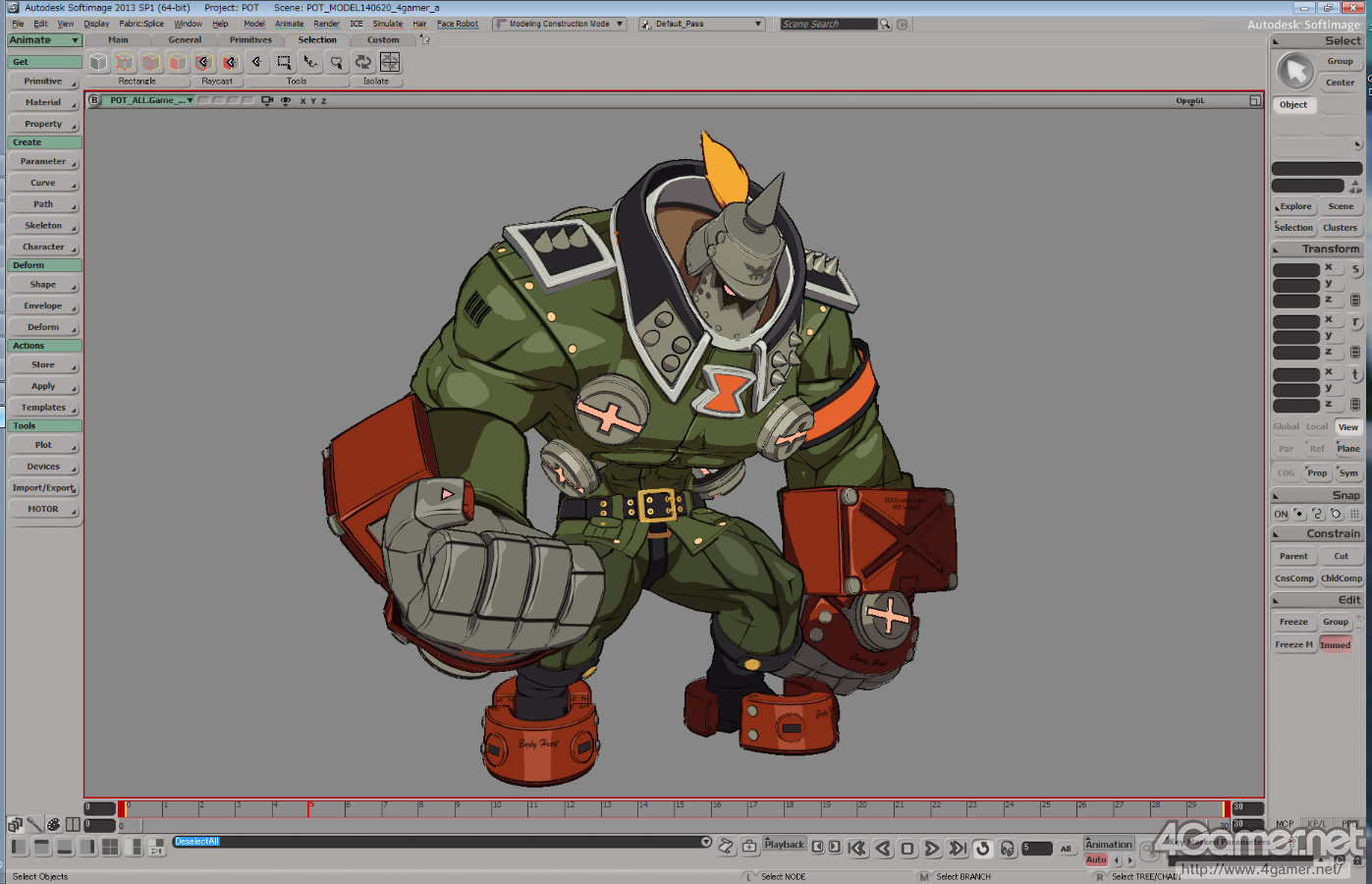Expand the Default_Pass dropdown
The image size is (1372, 884).
701,24
